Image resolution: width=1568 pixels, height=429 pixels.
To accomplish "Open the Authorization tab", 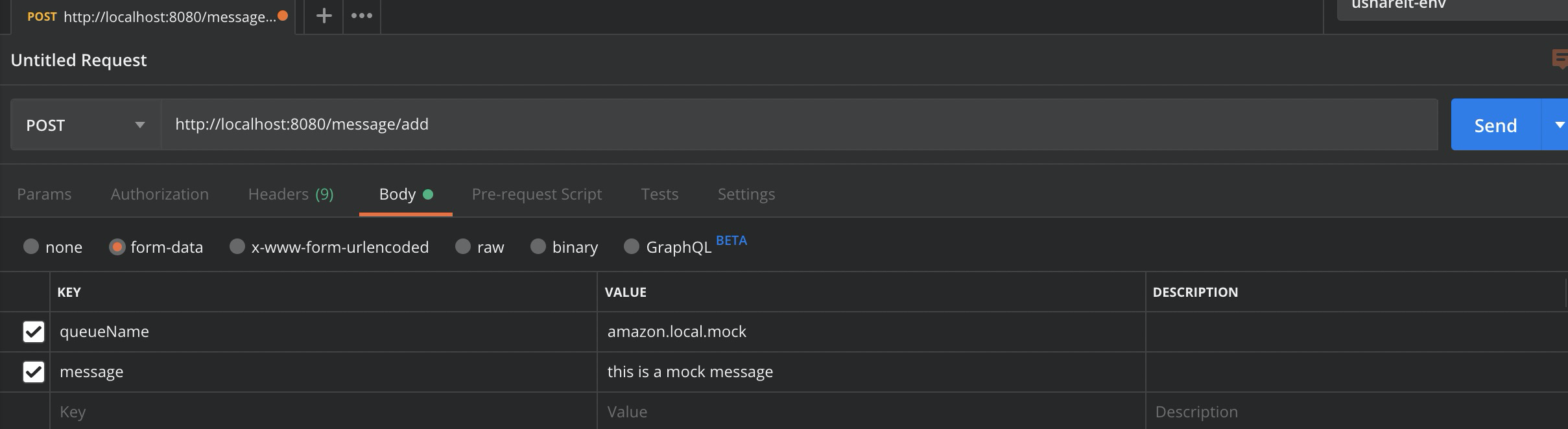I will (x=160, y=194).
